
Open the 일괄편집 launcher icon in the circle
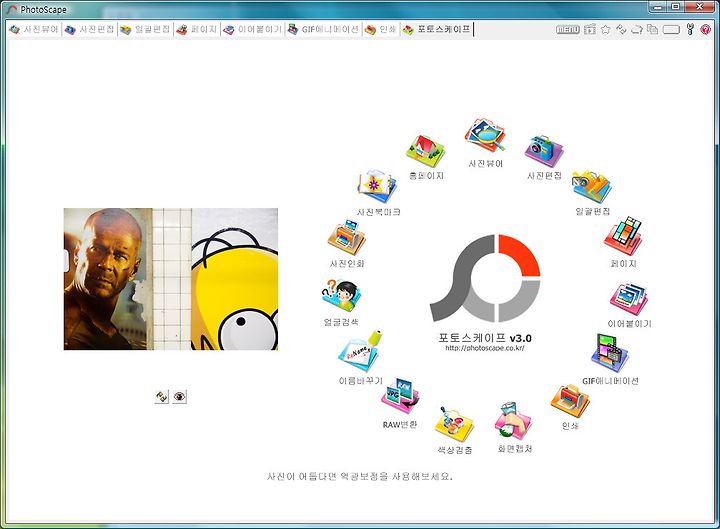point(591,187)
